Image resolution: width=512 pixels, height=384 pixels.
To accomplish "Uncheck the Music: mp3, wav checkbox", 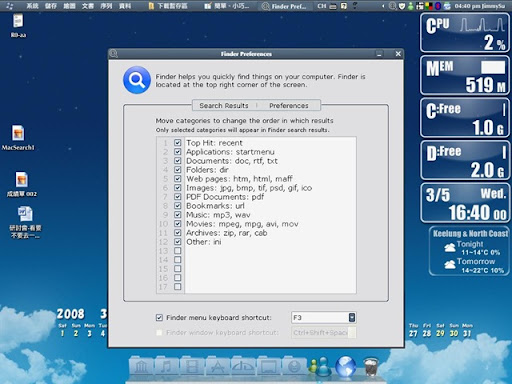I will coord(177,215).
